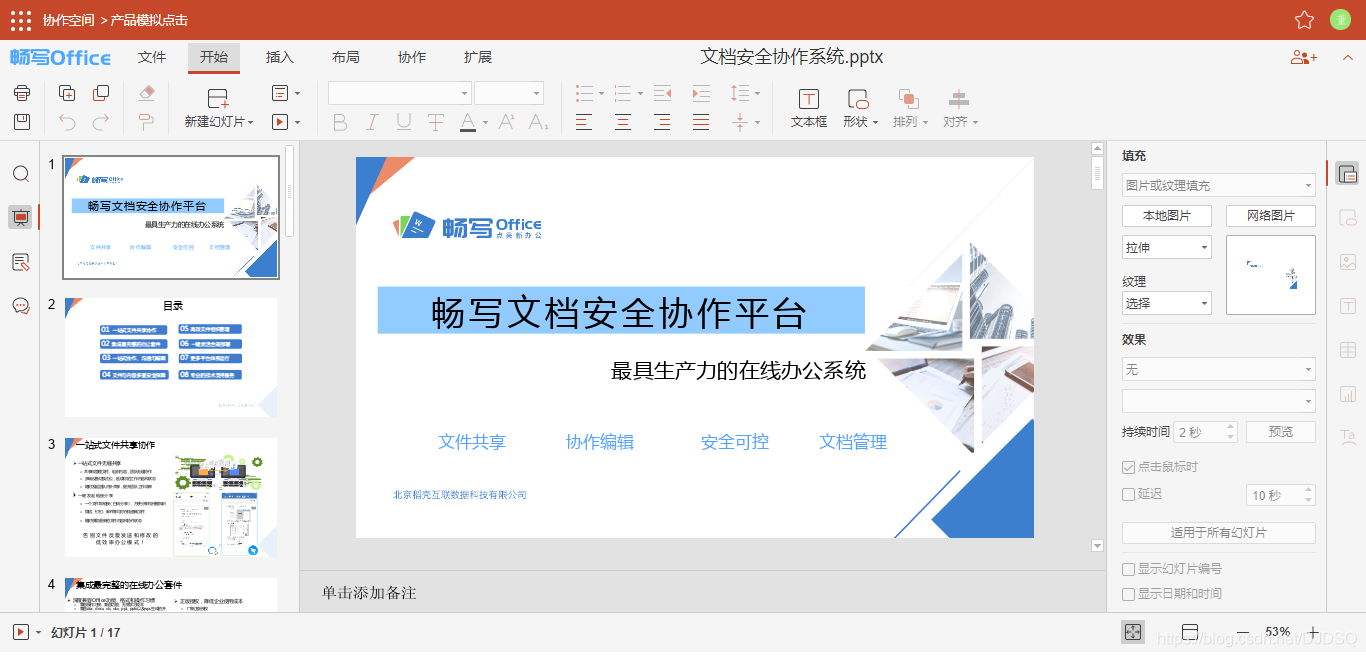This screenshot has height=657, width=1366.
Task: Open search magnifier in left sidebar
Action: [x=21, y=174]
